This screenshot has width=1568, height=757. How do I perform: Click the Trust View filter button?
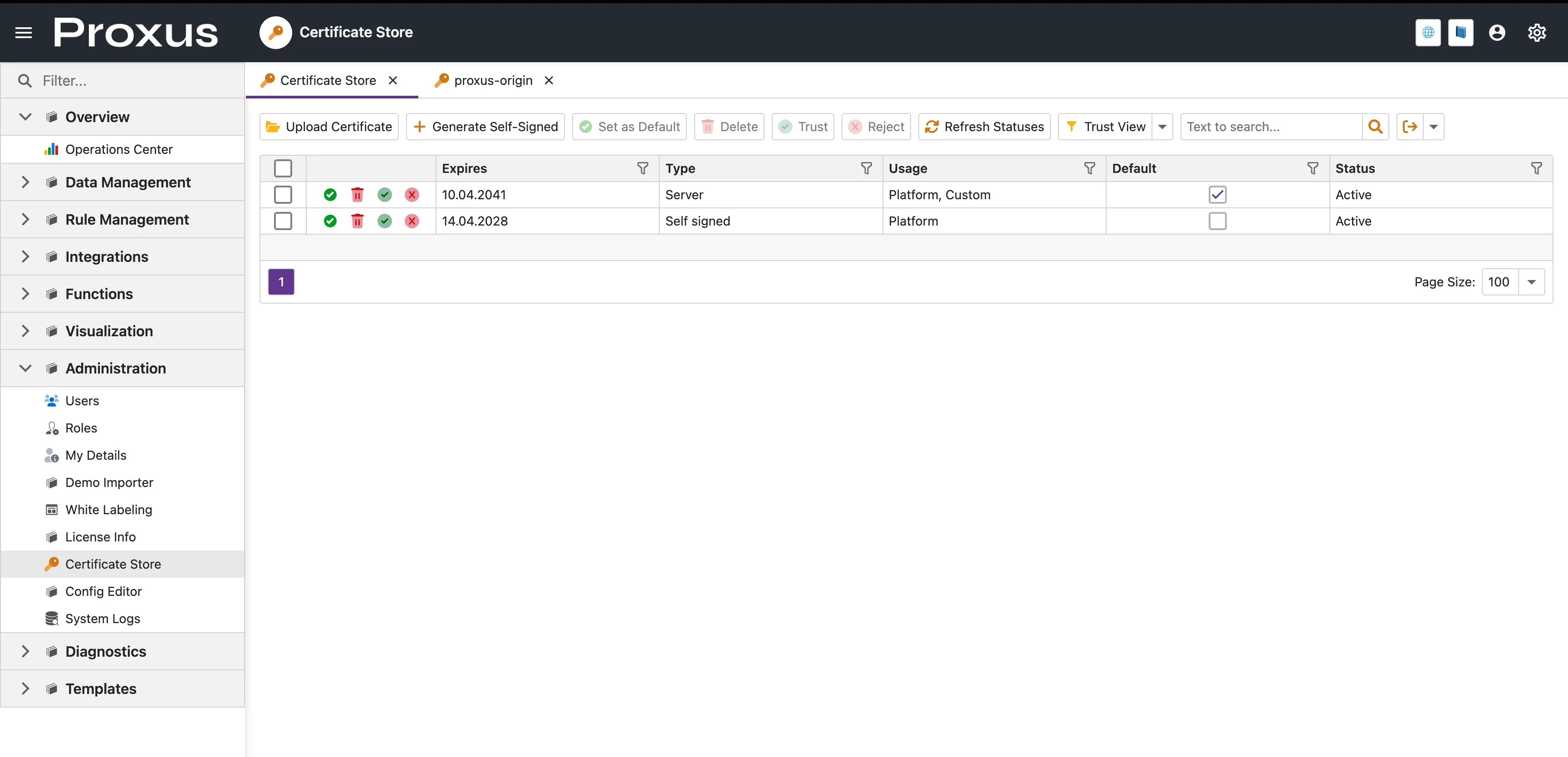pyautogui.click(x=1105, y=127)
